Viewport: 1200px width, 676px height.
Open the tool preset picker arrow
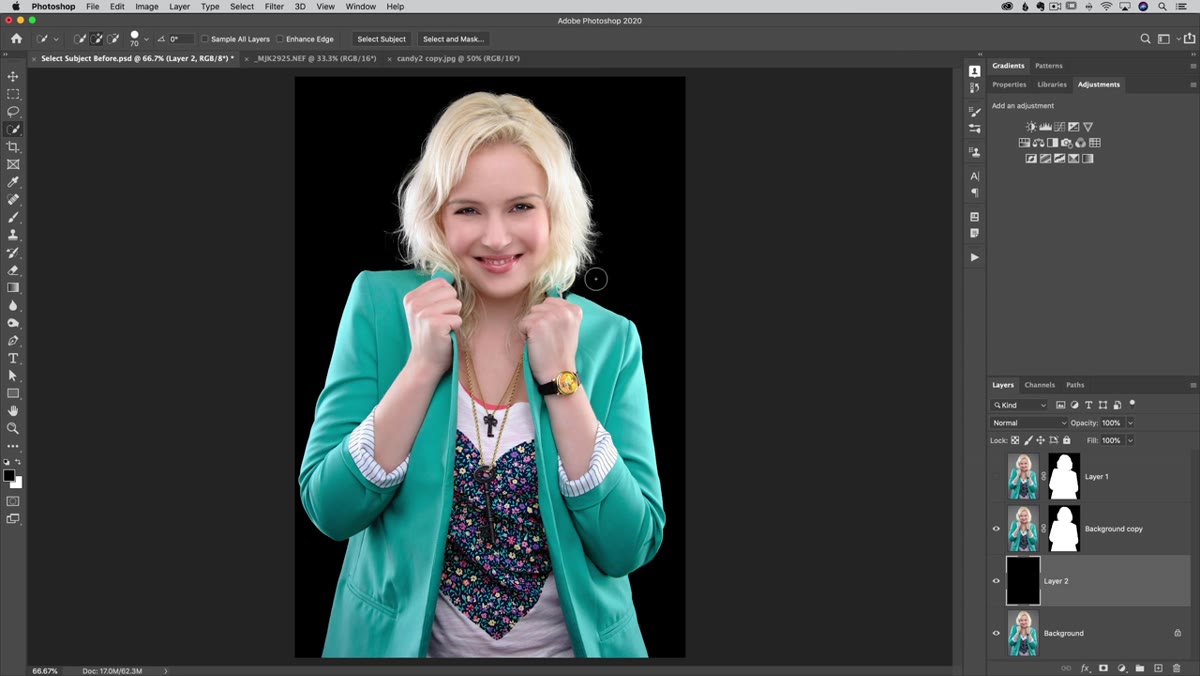coord(56,39)
